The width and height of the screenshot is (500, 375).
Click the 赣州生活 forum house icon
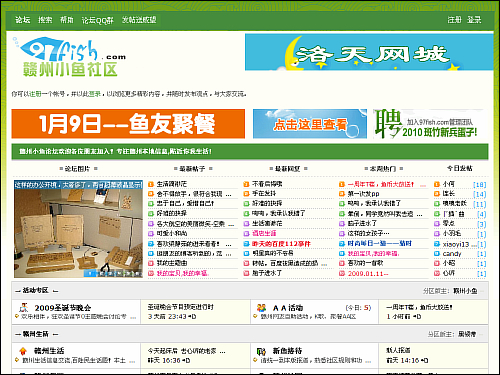tap(23, 351)
